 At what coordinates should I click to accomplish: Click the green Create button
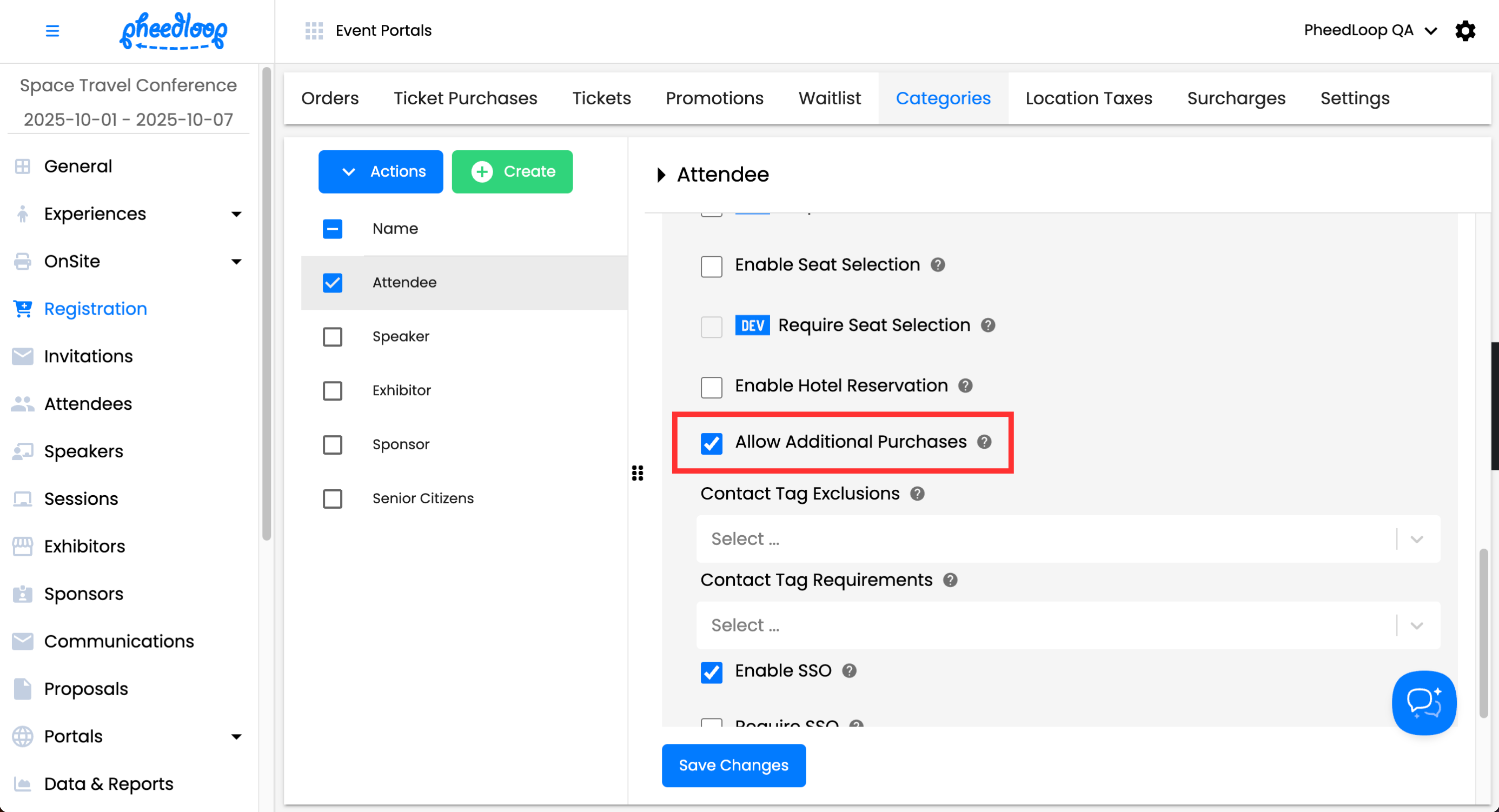(x=512, y=171)
